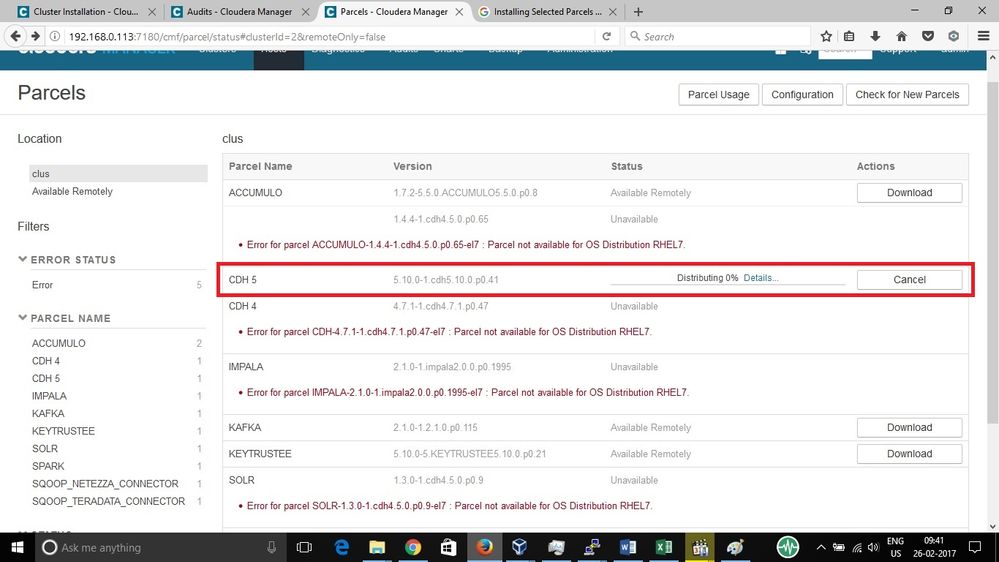The image size is (999, 562).
Task: Open Google Chrome from taskbar
Action: pos(413,547)
